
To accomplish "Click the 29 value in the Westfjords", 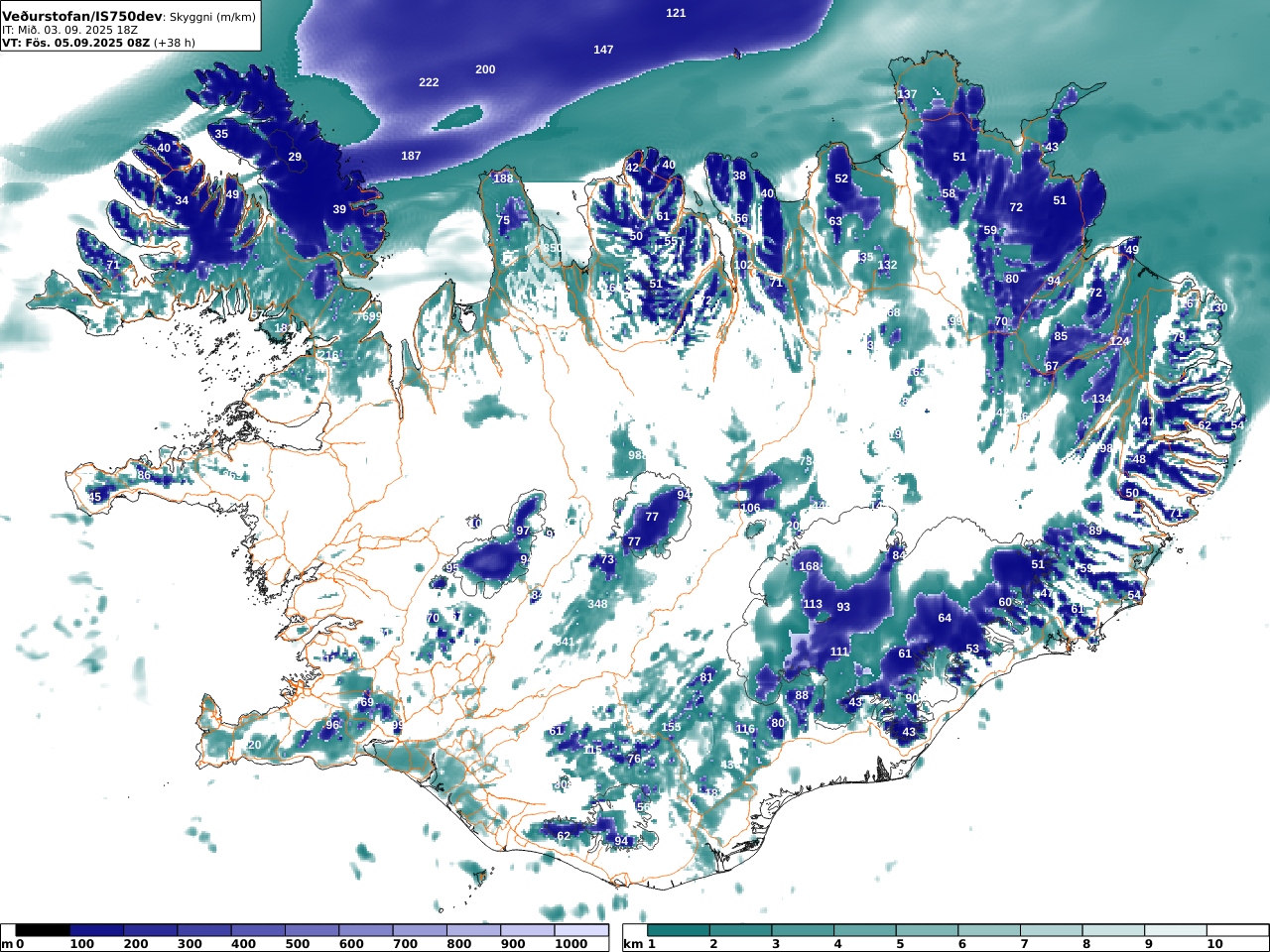I will click(295, 157).
